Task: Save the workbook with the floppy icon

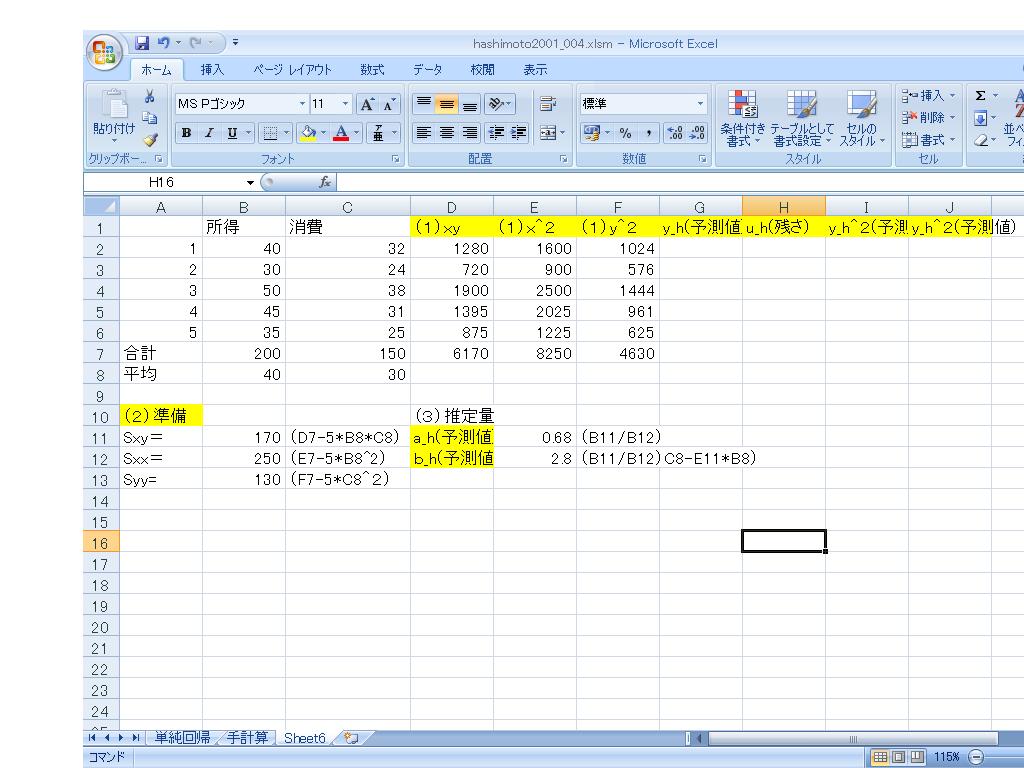Action: point(142,43)
